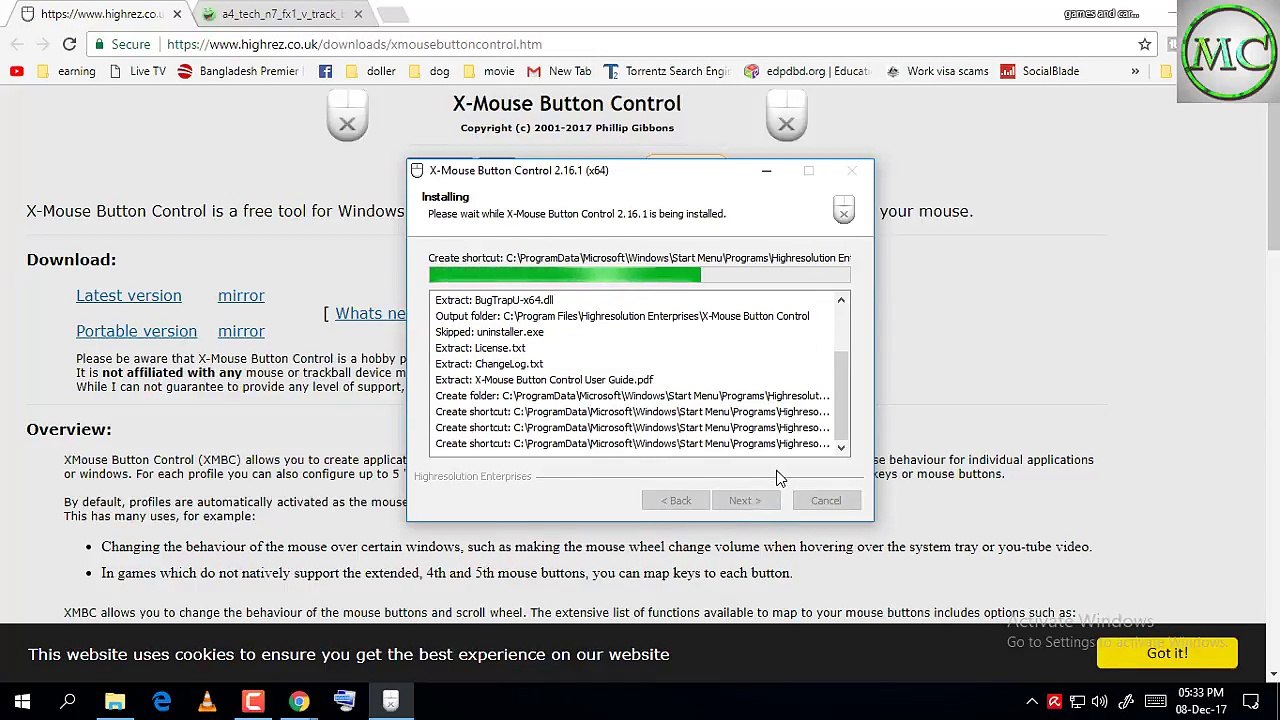
Task: Click the disabled Next button in installer
Action: 745,500
